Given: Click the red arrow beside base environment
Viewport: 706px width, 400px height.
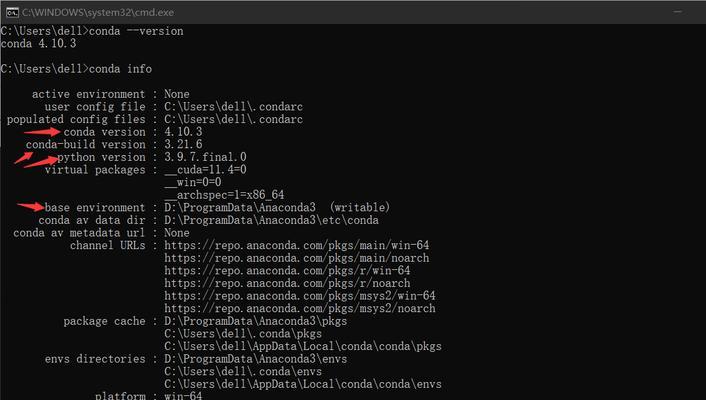Looking at the screenshot, I should pyautogui.click(x=31, y=206).
